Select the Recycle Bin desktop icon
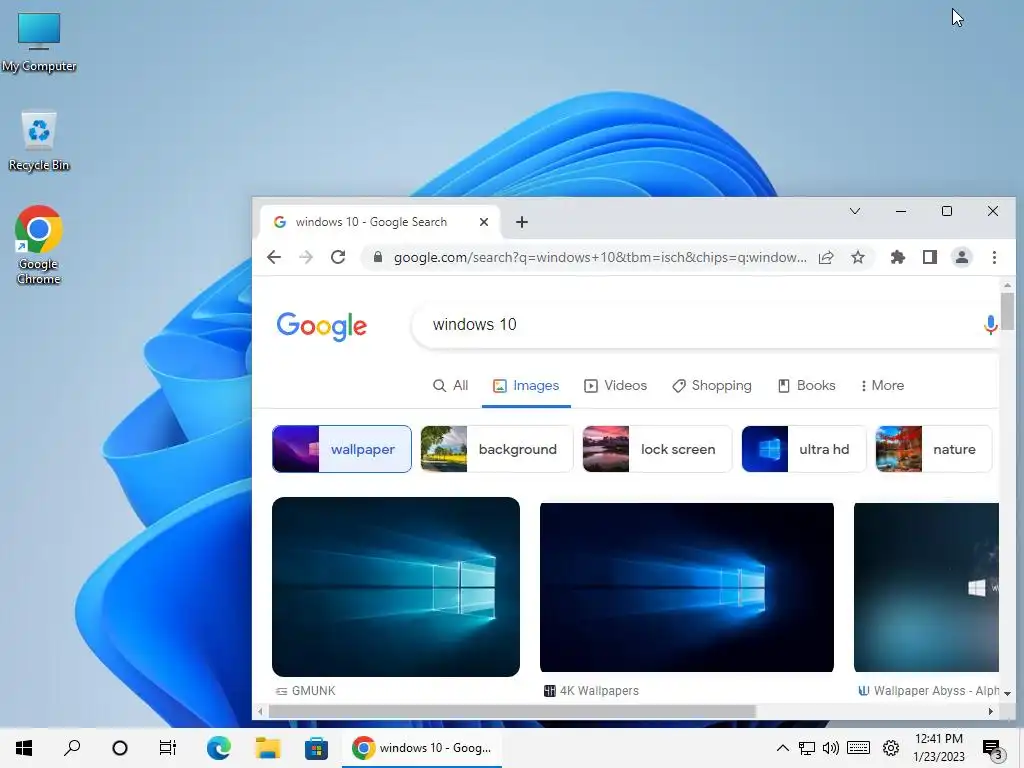The height and width of the screenshot is (768, 1024). tap(39, 141)
